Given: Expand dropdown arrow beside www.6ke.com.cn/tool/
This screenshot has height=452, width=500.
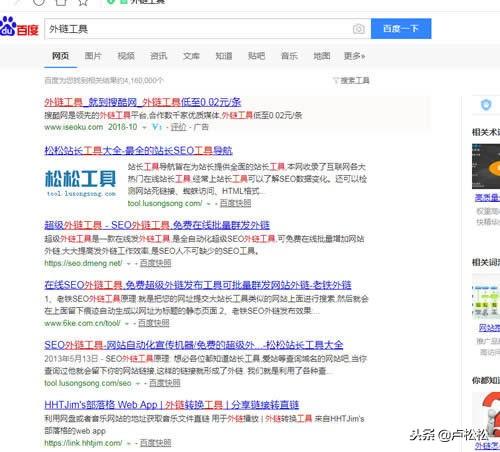Looking at the screenshot, I should click(x=127, y=323).
